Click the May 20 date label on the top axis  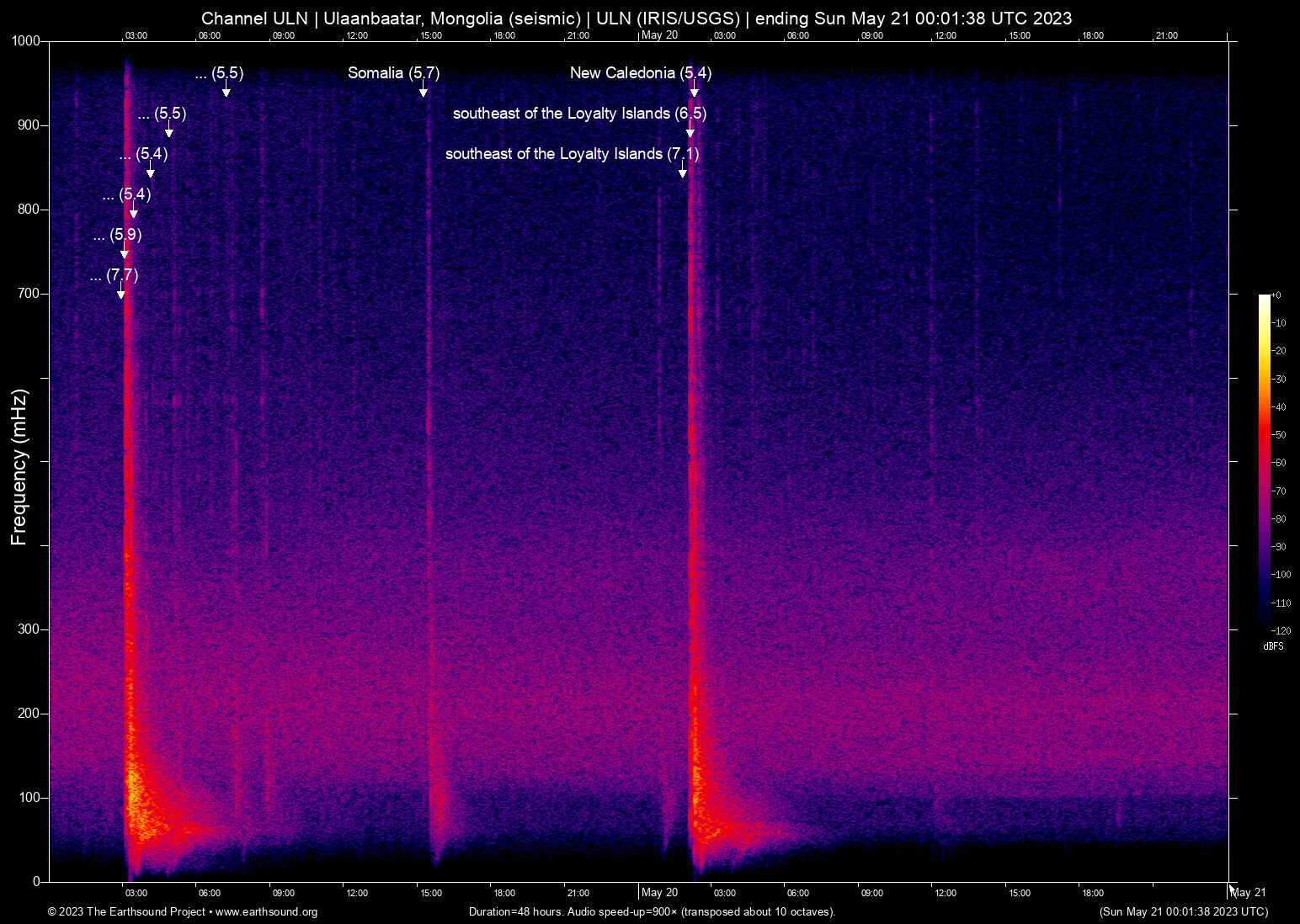659,35
